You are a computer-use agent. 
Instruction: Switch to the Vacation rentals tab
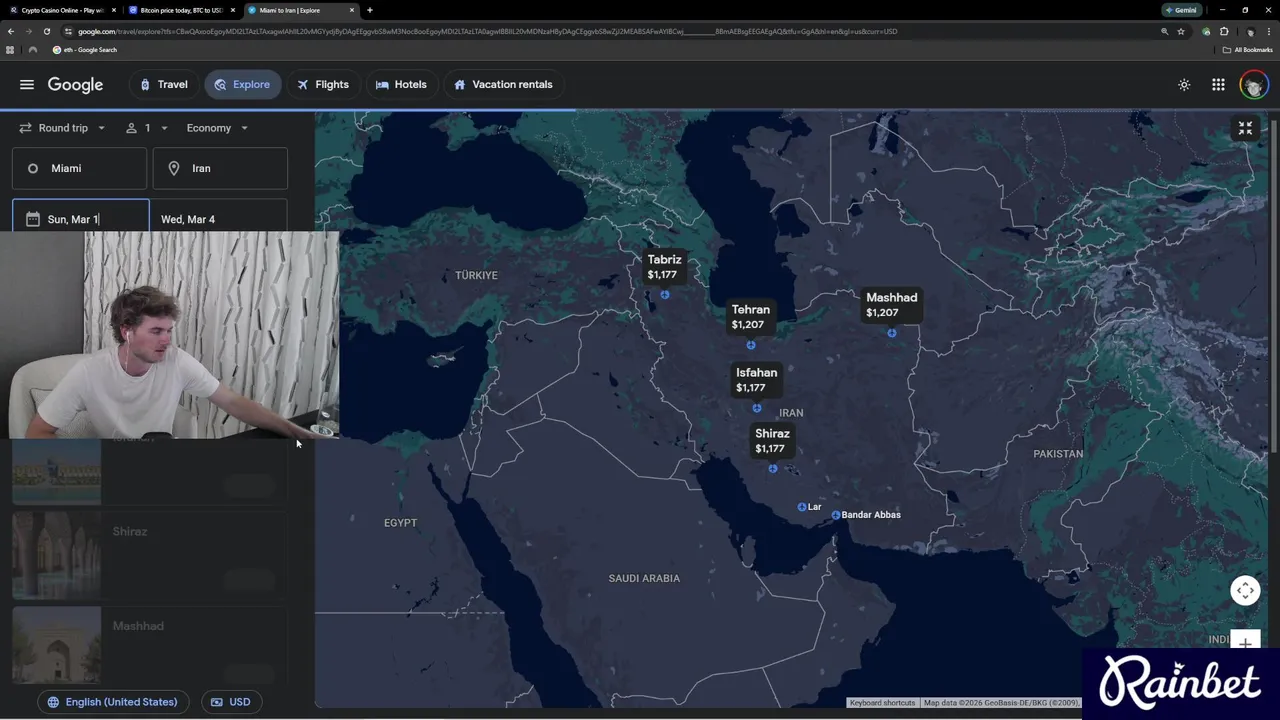[503, 85]
